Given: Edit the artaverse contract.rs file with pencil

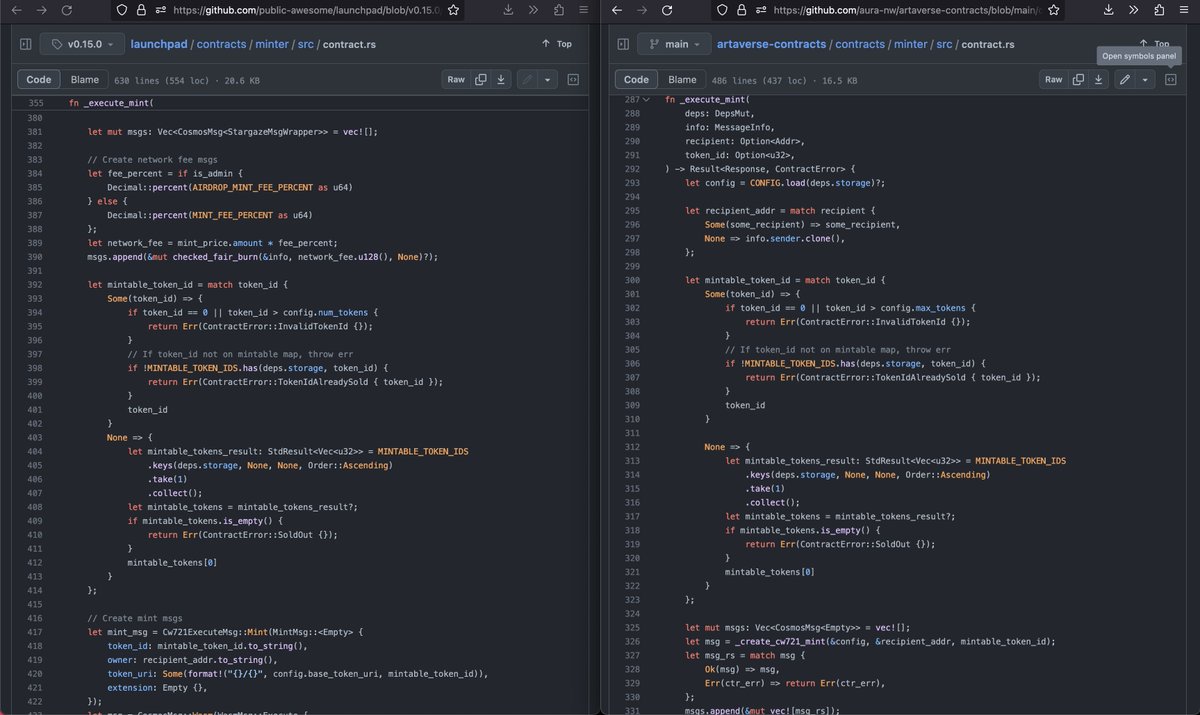Looking at the screenshot, I should (x=1126, y=79).
